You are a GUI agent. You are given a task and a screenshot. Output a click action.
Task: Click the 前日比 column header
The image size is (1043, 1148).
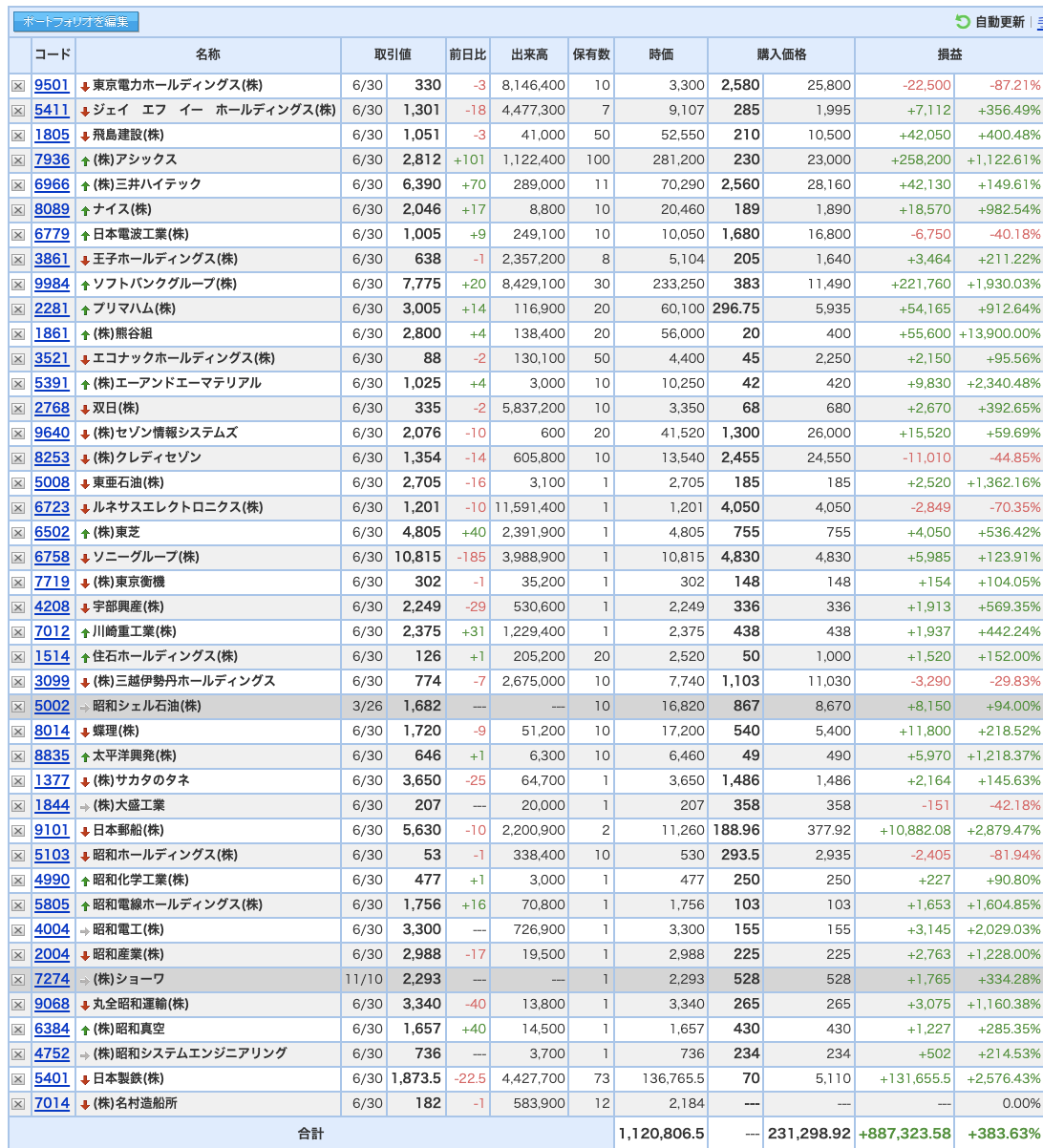(x=467, y=54)
